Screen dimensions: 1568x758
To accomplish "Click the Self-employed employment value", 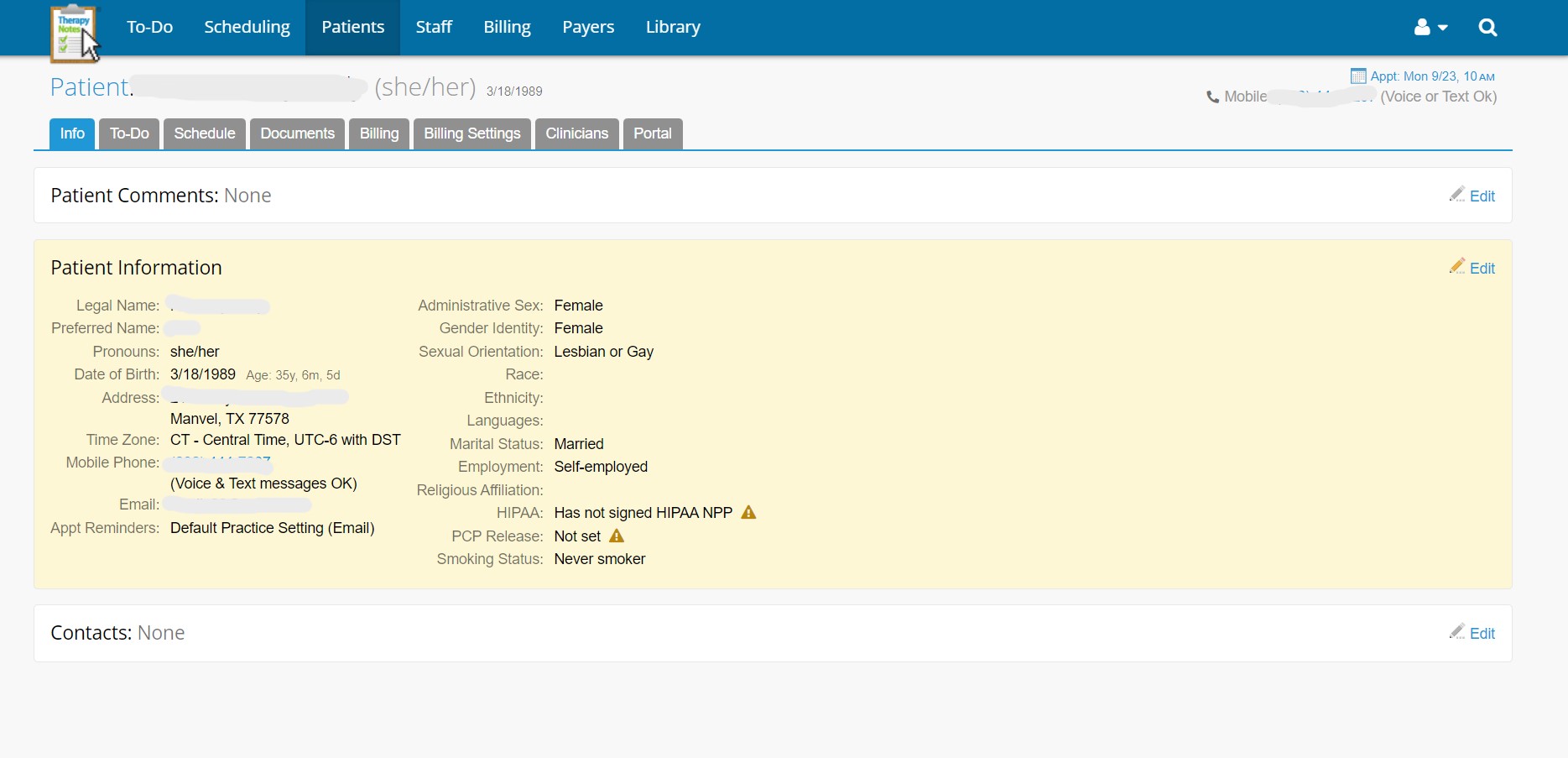I will [601, 467].
